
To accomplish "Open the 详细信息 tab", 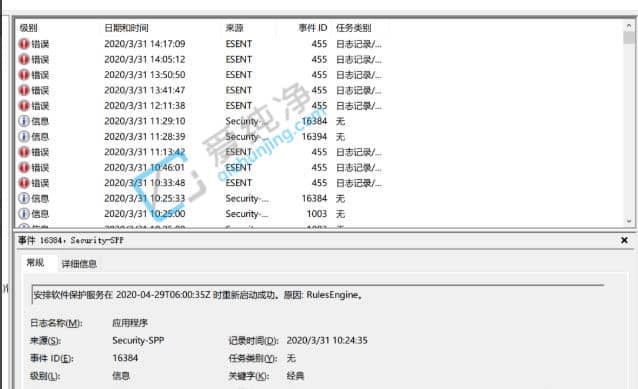I will coord(79,264).
